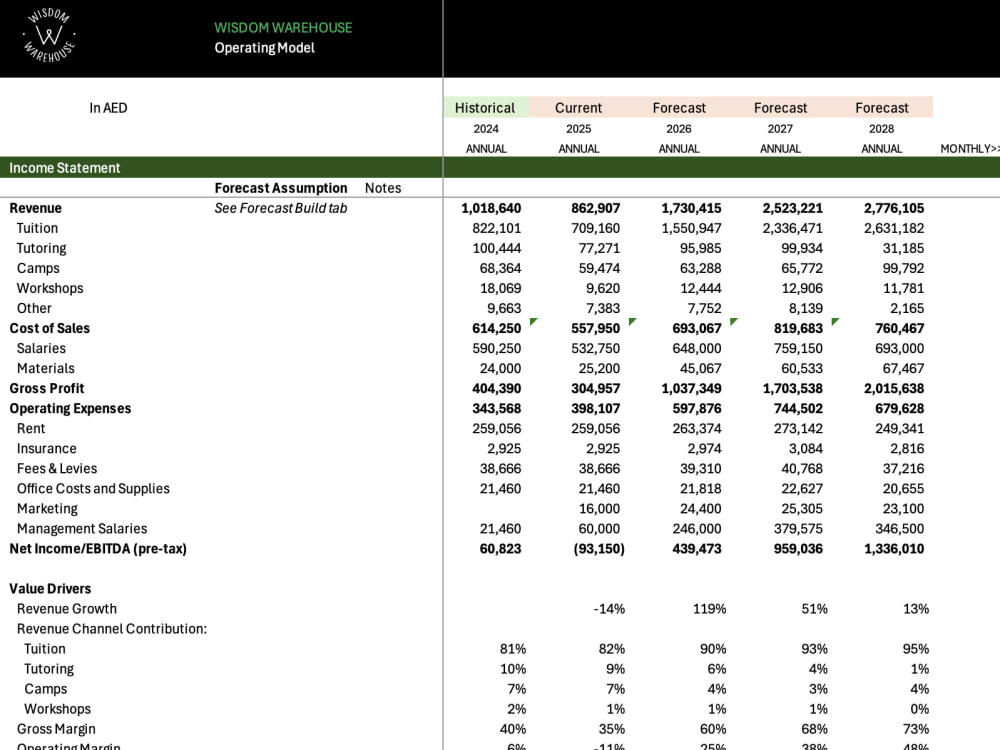
Task: Click the Forecast Assumption column header
Action: coord(281,188)
